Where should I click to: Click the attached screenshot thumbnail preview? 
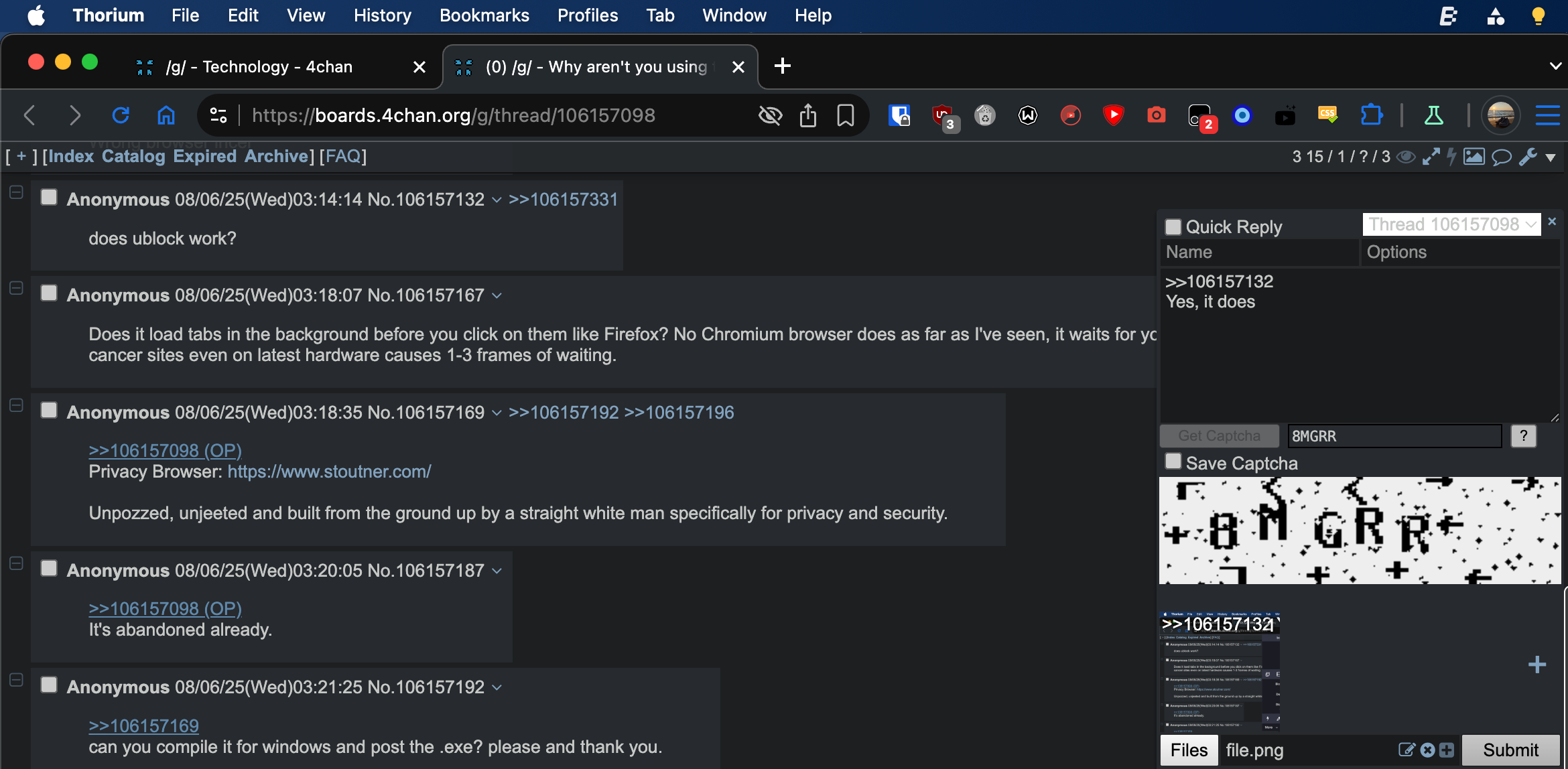tap(1220, 671)
